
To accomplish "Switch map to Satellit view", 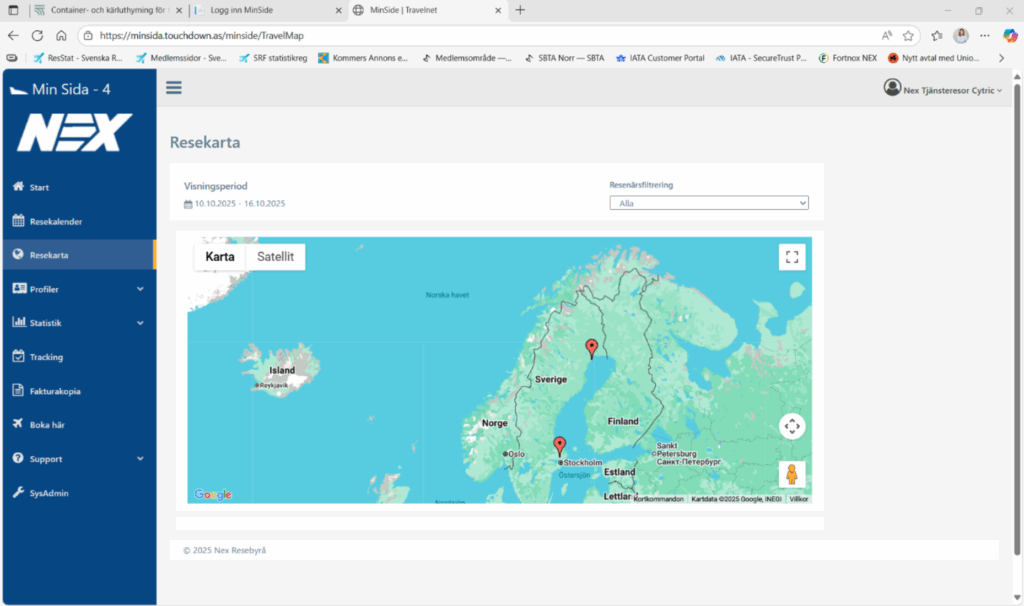I will point(275,257).
